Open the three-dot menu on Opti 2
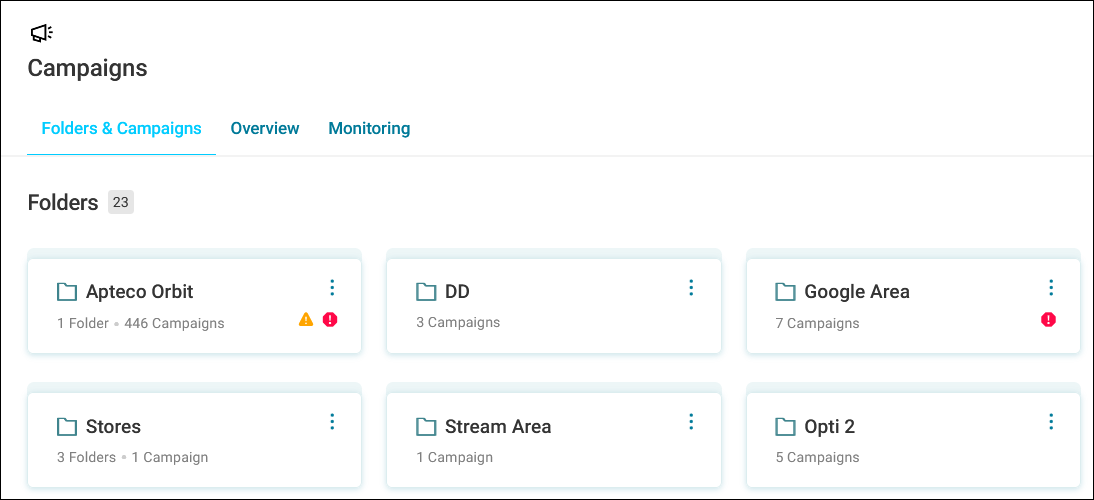The width and height of the screenshot is (1094, 500). [x=1051, y=421]
